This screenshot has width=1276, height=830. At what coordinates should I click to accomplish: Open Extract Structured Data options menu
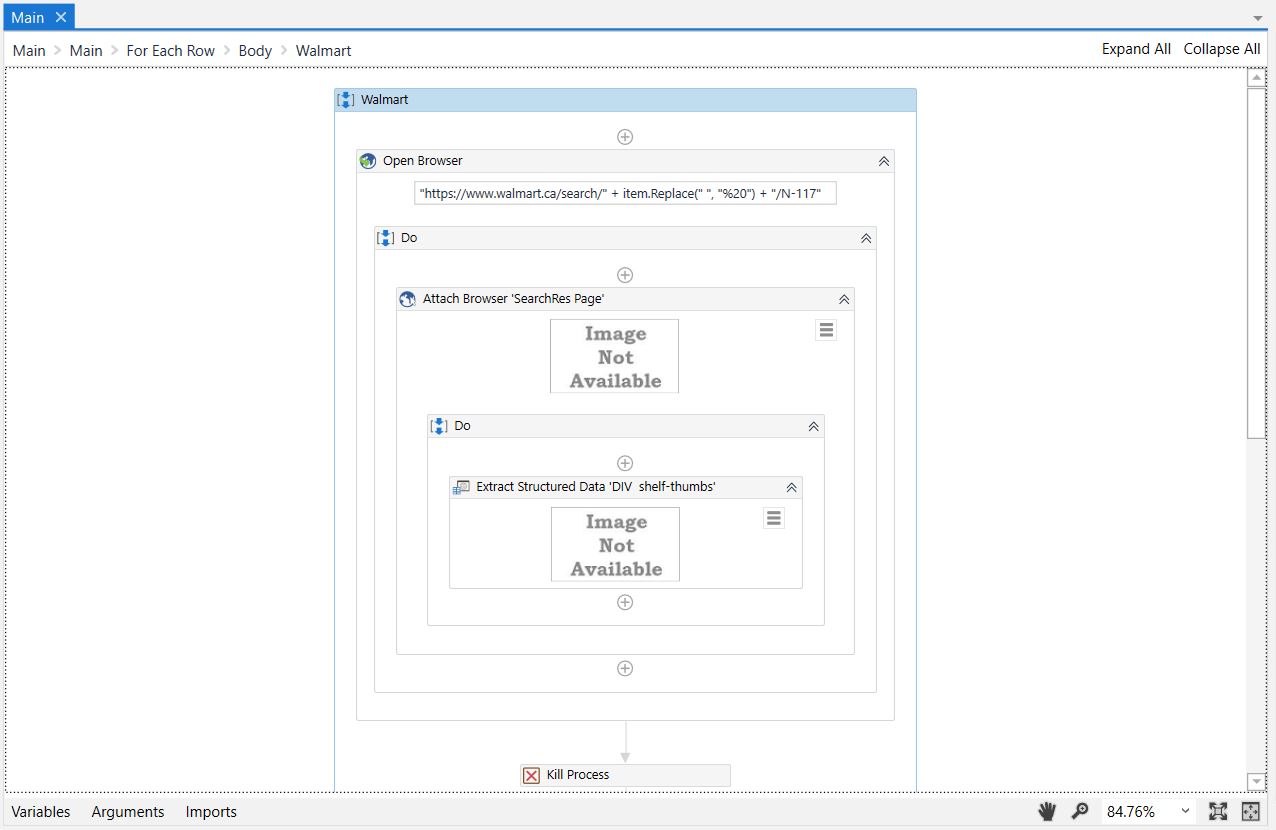click(x=774, y=518)
